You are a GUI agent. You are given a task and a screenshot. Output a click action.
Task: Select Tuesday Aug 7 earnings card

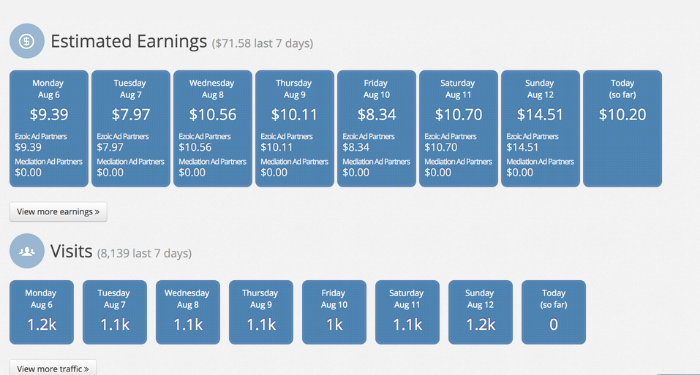click(x=131, y=129)
